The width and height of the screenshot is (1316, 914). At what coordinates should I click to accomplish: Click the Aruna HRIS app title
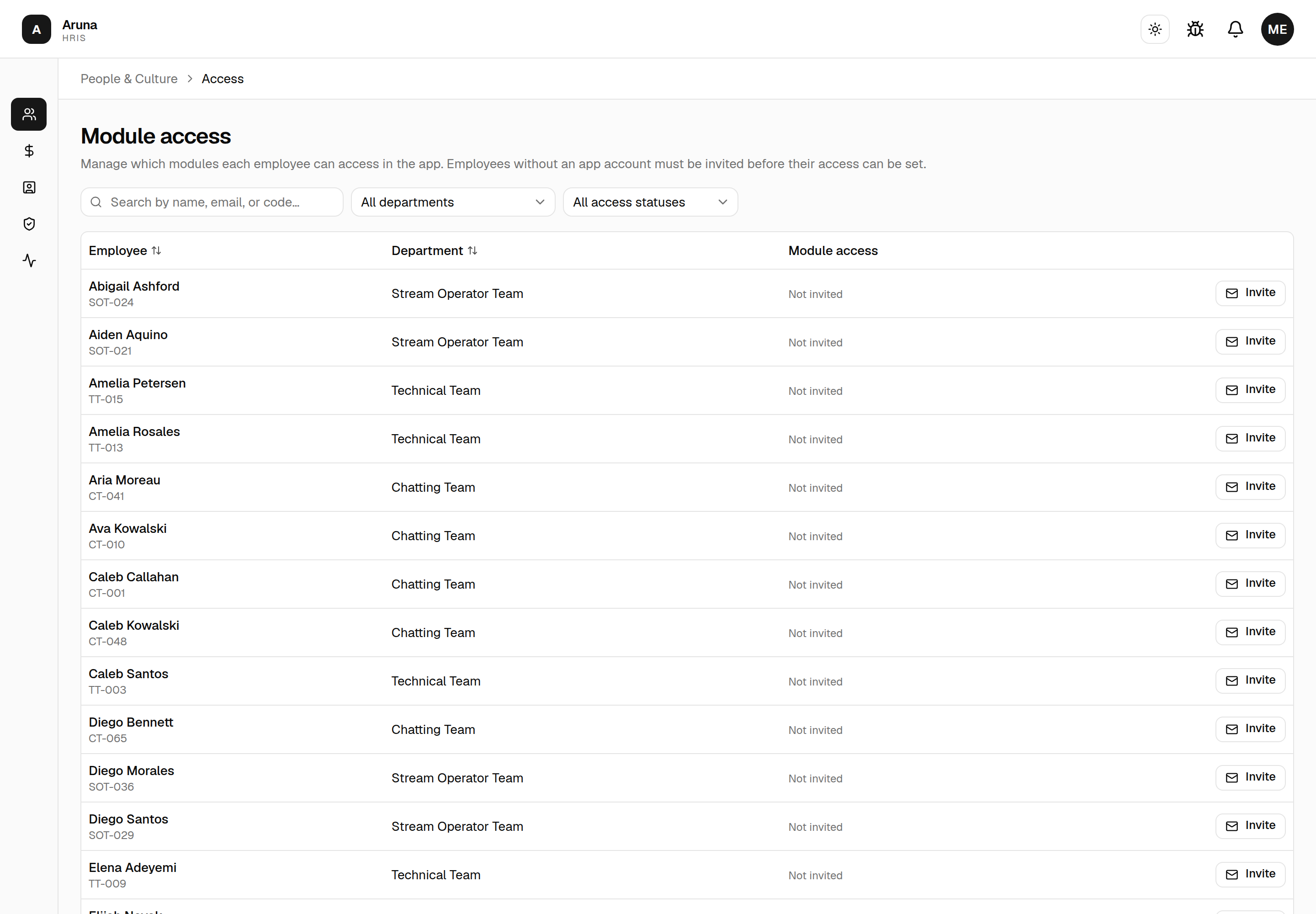pyautogui.click(x=80, y=30)
